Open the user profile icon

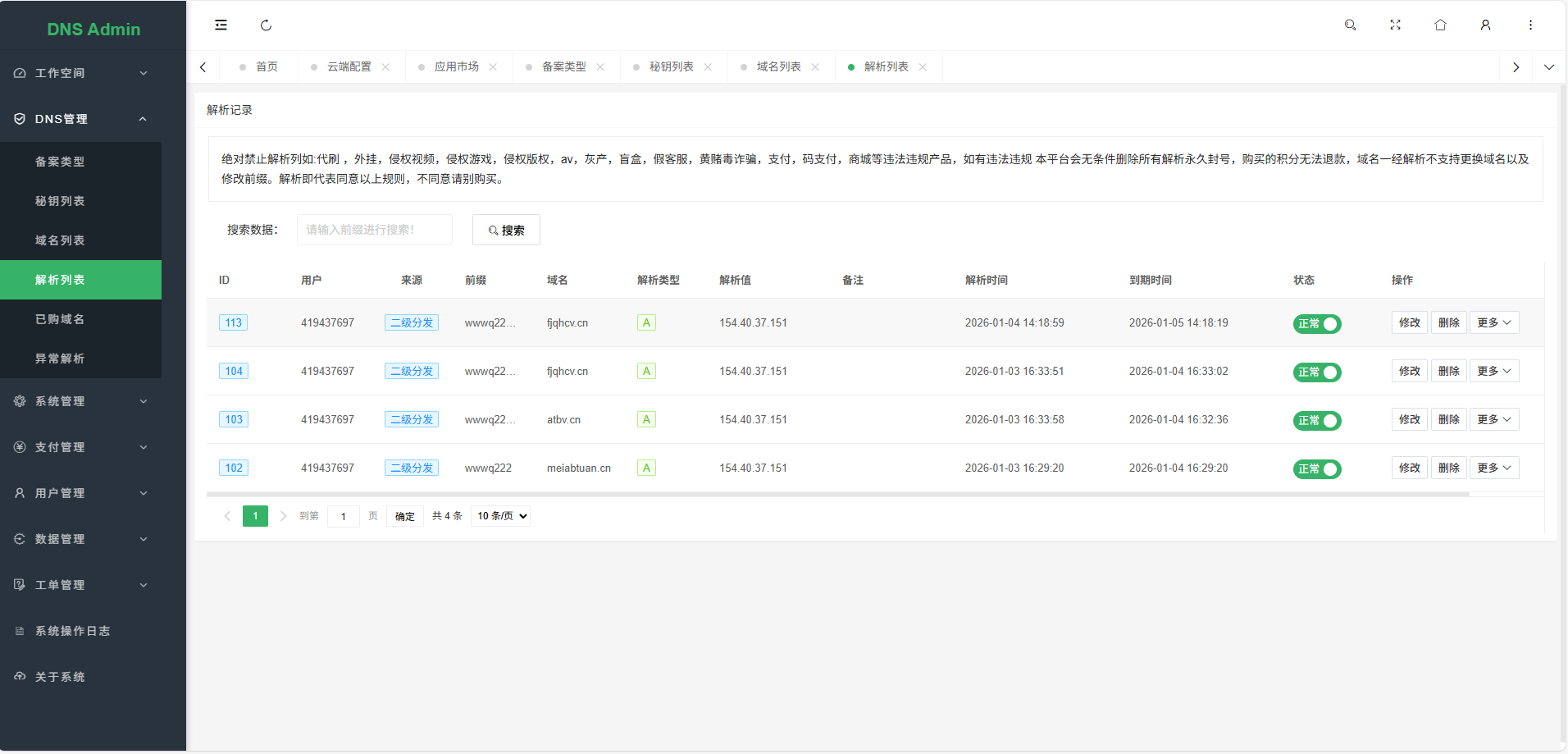coord(1485,25)
